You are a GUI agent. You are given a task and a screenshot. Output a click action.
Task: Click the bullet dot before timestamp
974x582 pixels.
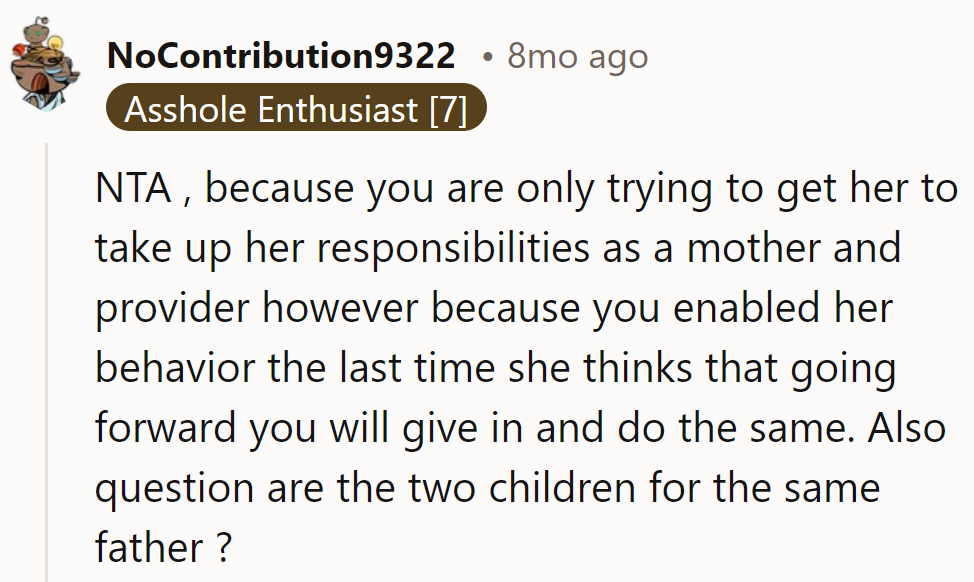490,57
